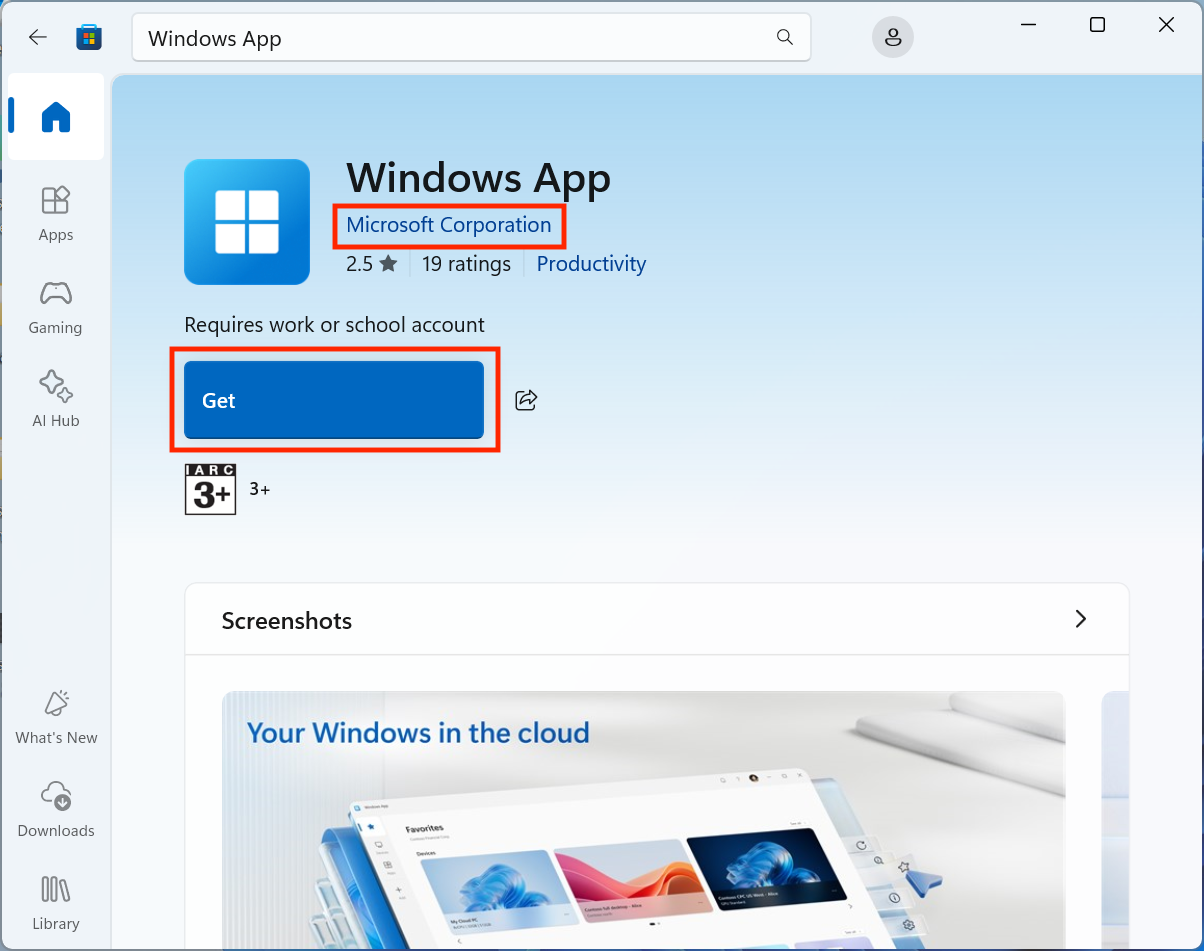Open the first screenshot thumbnail
This screenshot has width=1204, height=951.
[x=643, y=820]
